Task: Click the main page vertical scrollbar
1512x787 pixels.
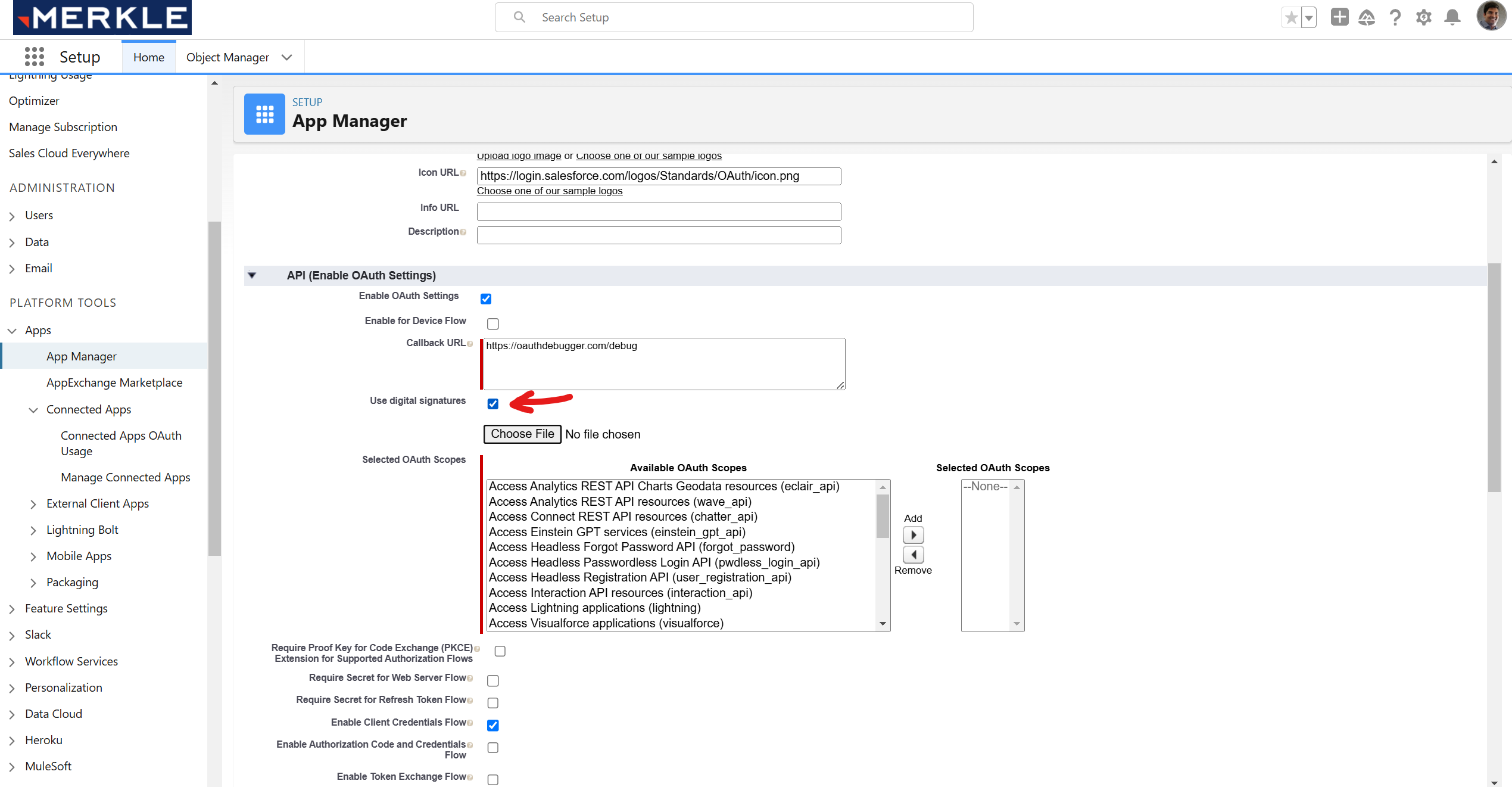Action: tap(1494, 378)
